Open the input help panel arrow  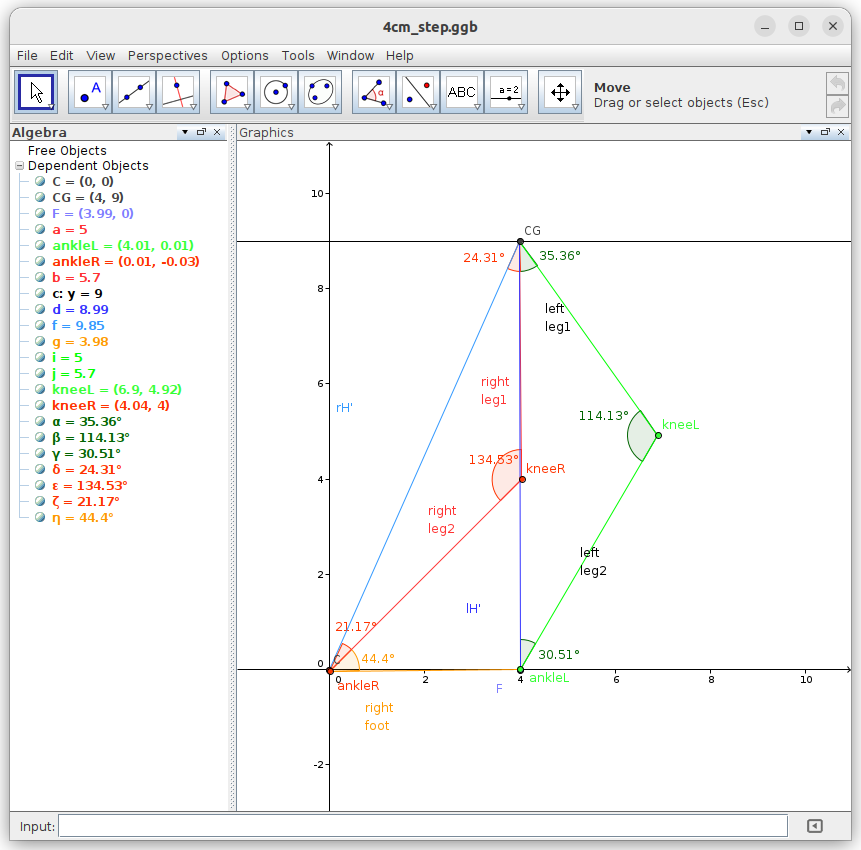coord(815,826)
